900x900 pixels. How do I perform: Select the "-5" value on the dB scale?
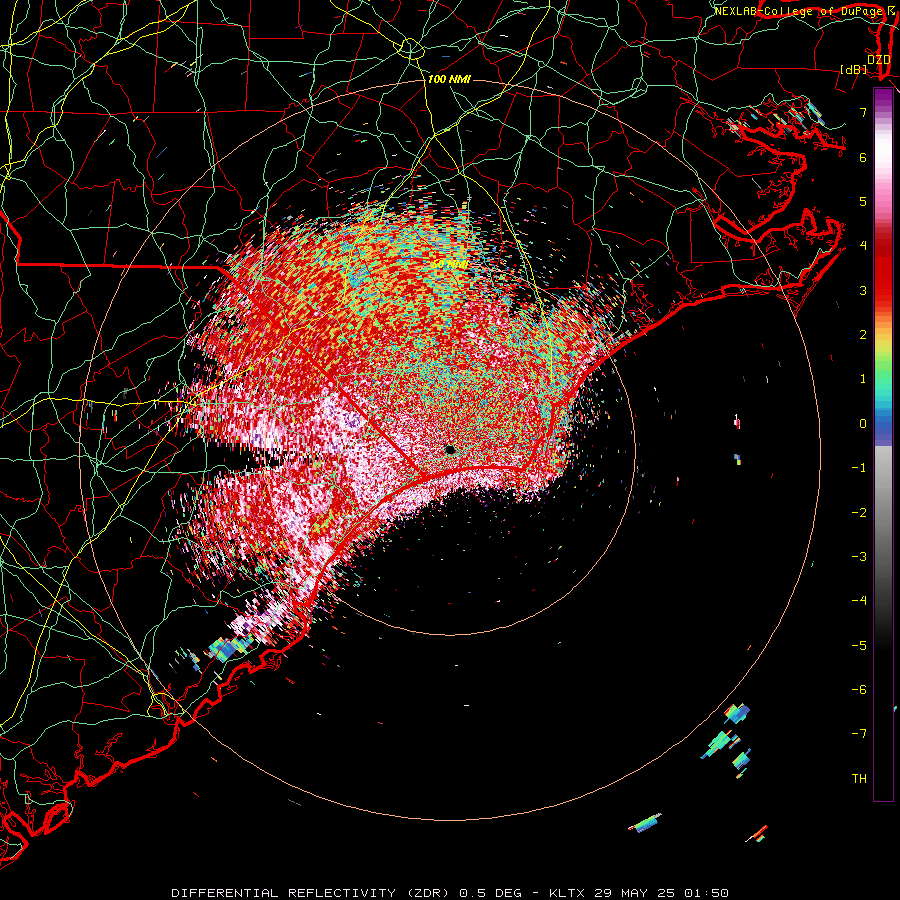coord(859,645)
